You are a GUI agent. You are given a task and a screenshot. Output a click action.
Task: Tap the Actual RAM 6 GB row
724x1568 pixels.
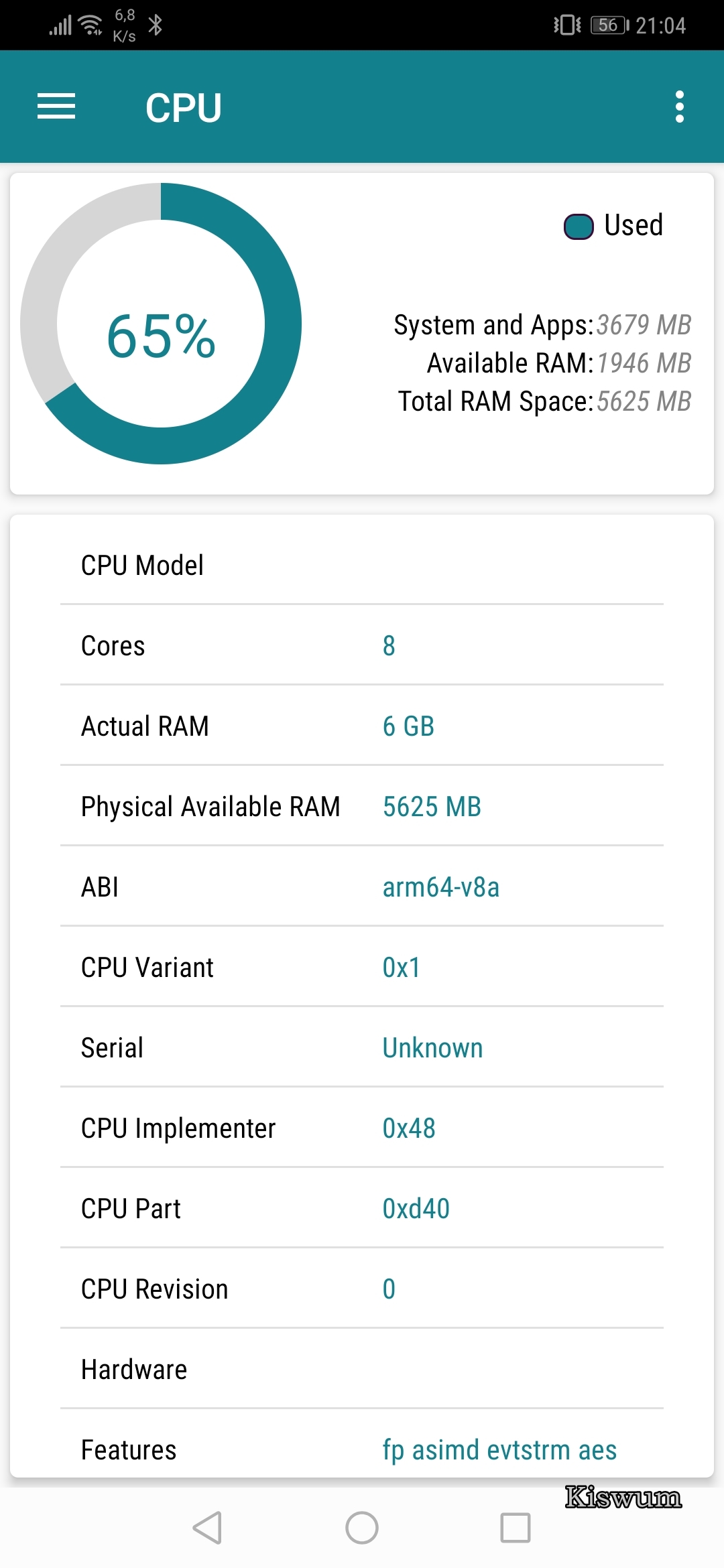click(x=362, y=726)
